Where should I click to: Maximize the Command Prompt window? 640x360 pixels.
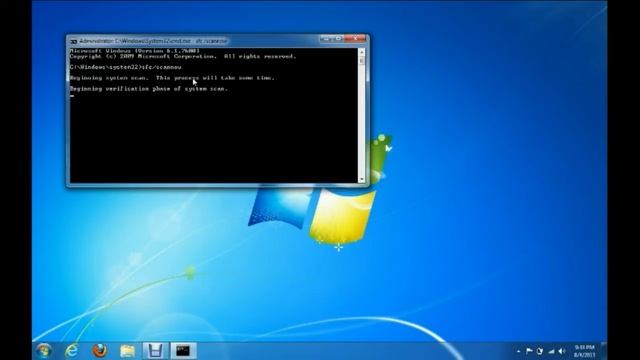pos(338,39)
